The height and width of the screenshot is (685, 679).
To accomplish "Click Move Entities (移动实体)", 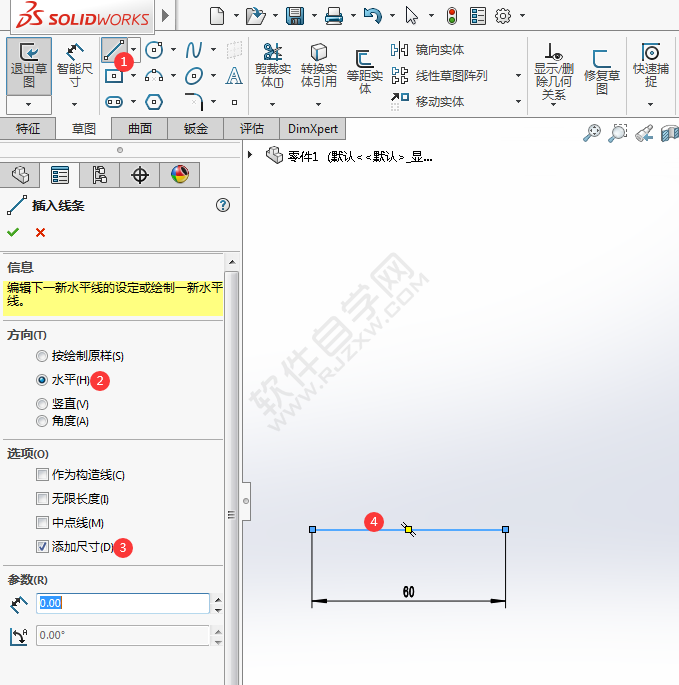I will (x=427, y=101).
